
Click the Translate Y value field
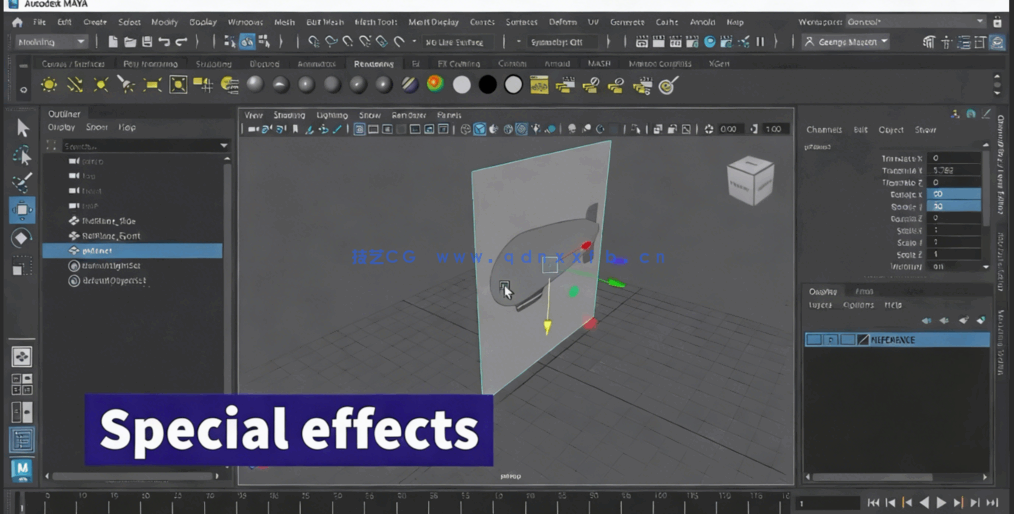click(953, 171)
